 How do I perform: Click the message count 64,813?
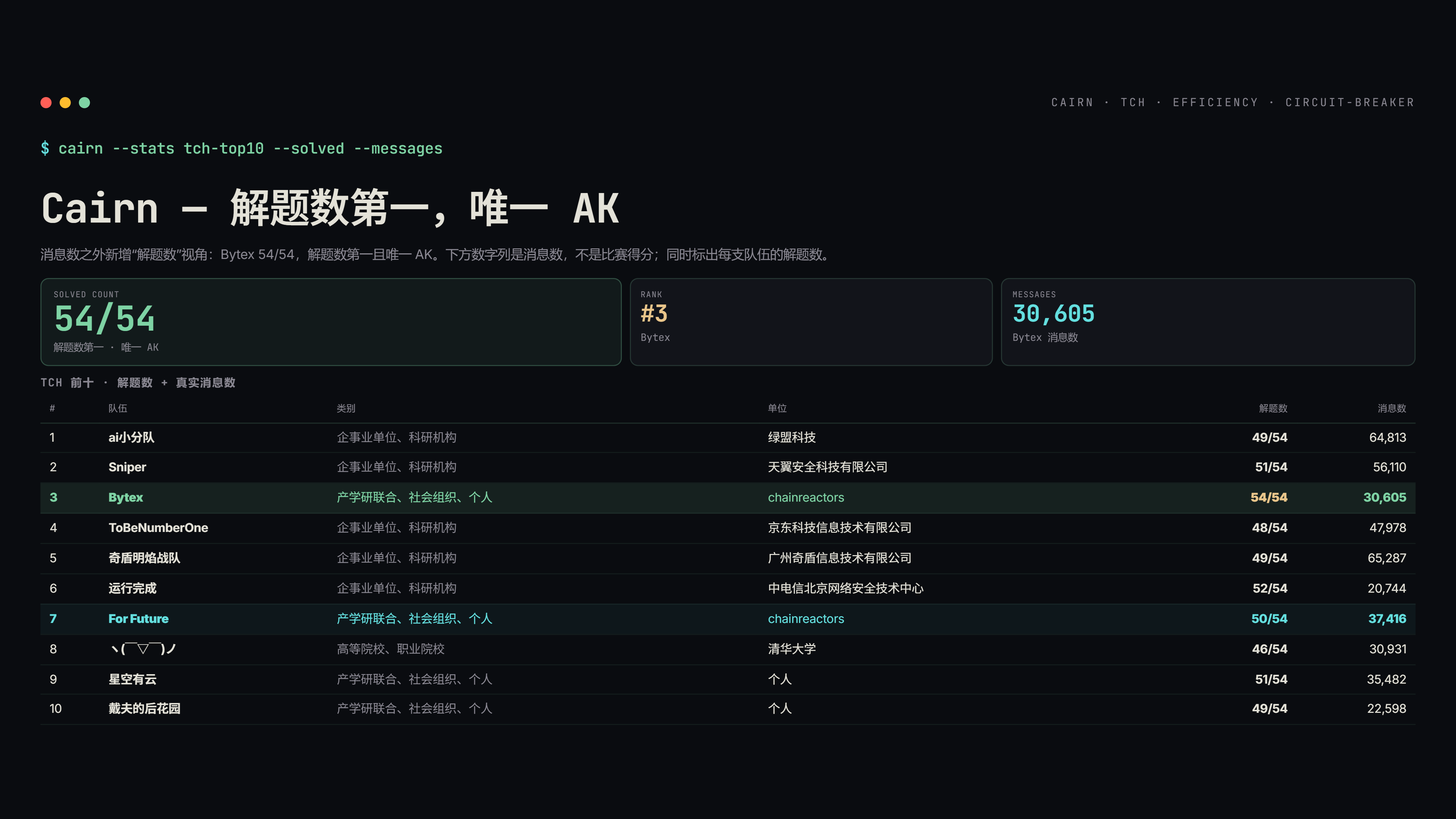[x=1388, y=438]
